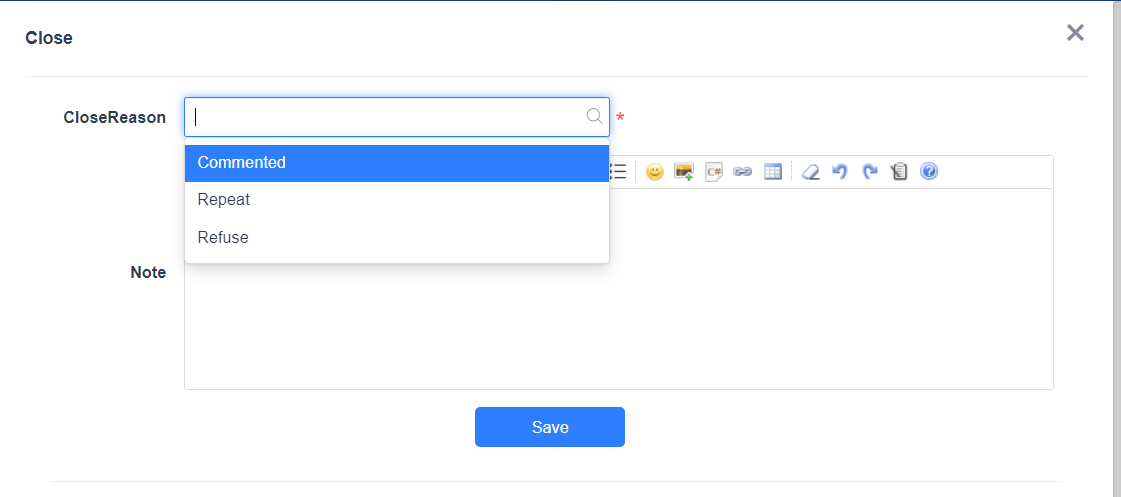Click the clipboard paste-text icon
This screenshot has height=497, width=1121.
click(899, 172)
